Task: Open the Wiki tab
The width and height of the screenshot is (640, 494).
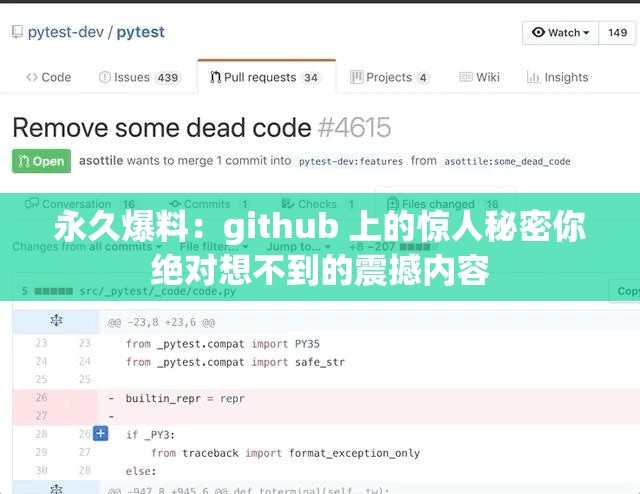Action: pyautogui.click(x=480, y=77)
